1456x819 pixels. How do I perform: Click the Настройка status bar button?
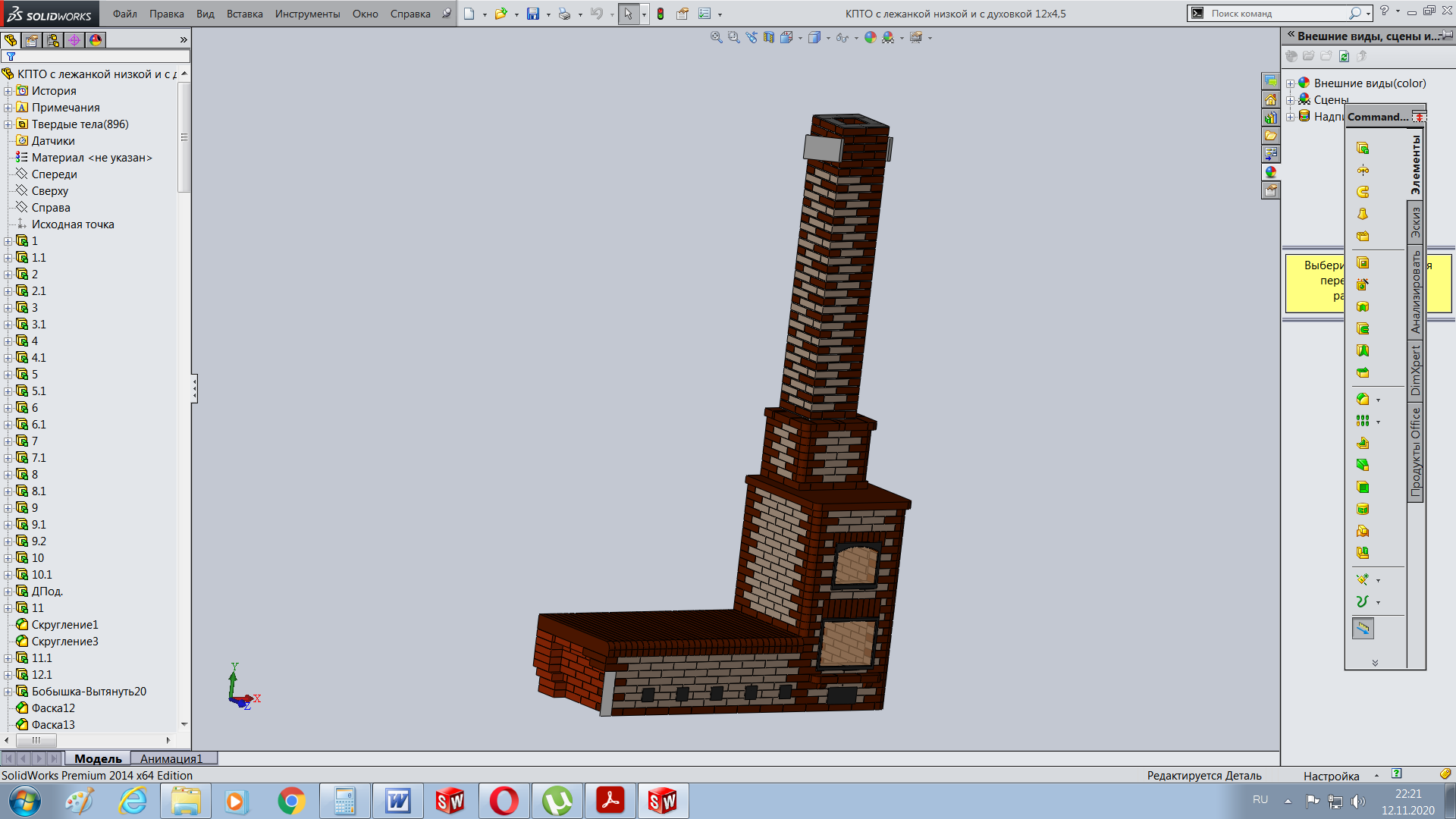point(1331,776)
